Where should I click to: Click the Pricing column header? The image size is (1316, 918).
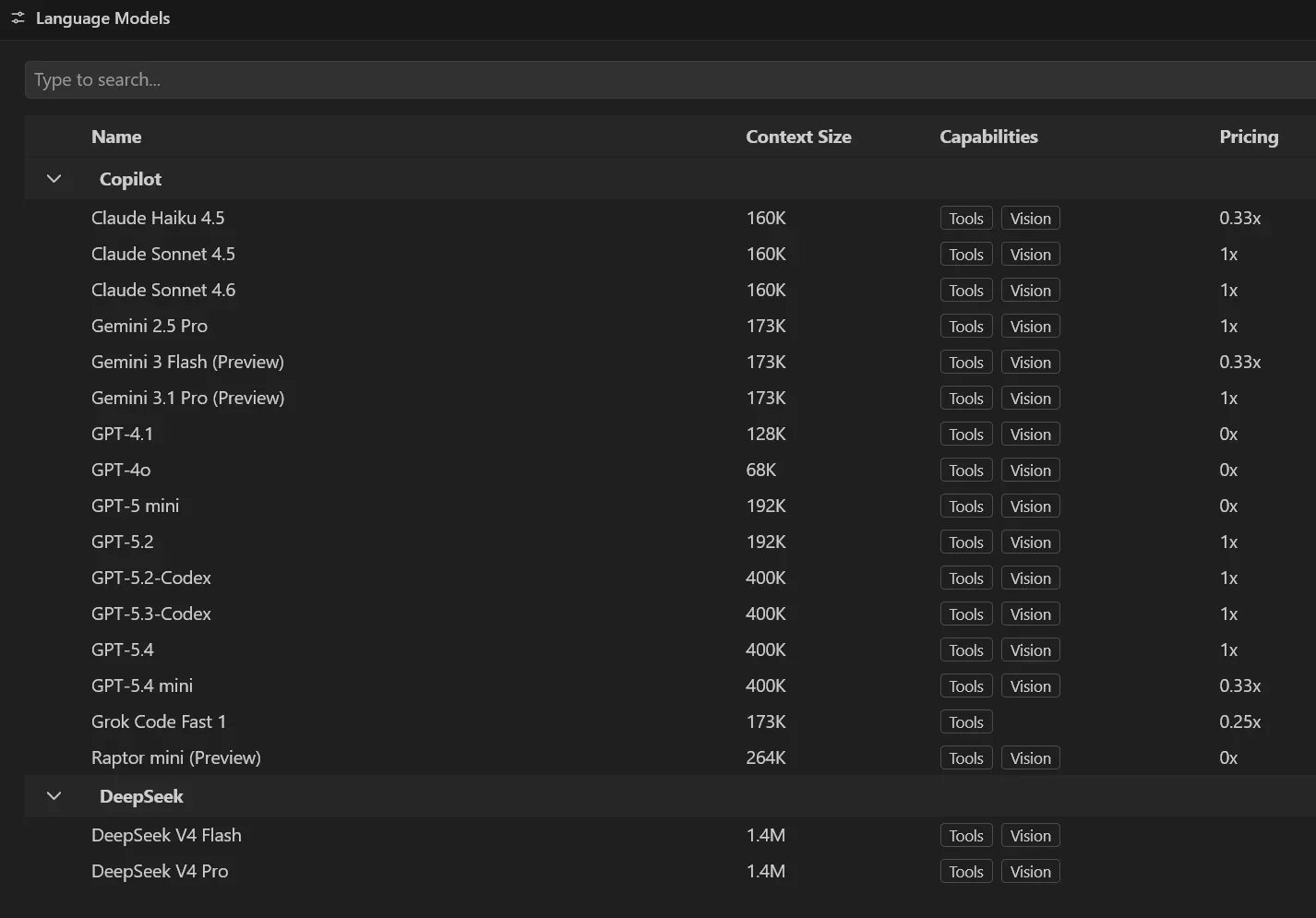pos(1249,137)
